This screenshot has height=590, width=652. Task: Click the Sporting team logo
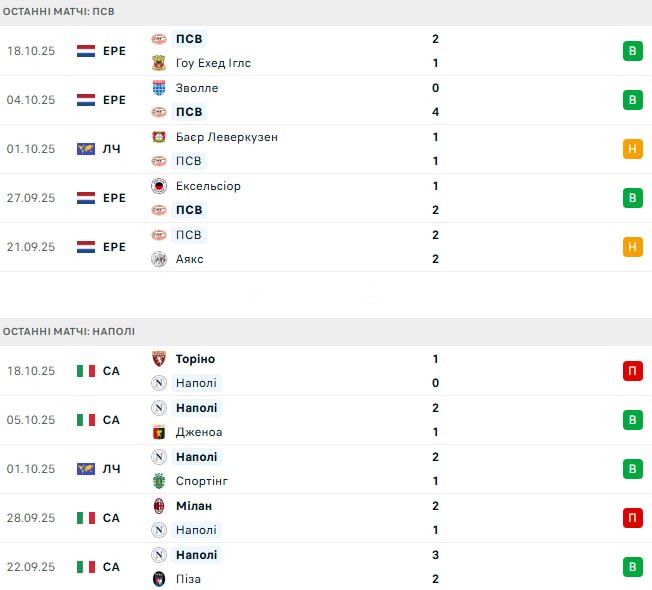pyautogui.click(x=159, y=481)
